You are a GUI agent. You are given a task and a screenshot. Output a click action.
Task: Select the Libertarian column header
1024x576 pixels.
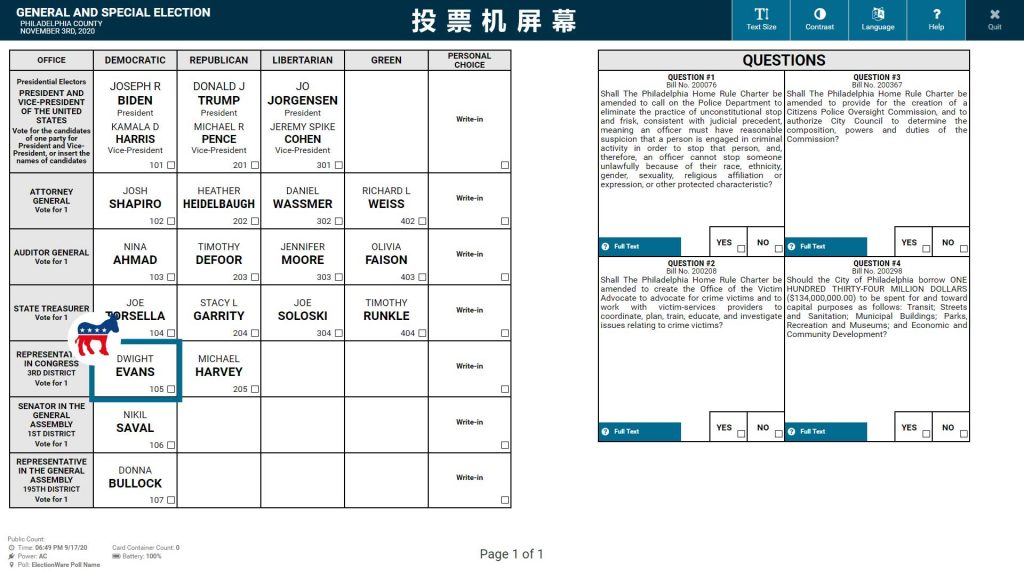click(x=302, y=60)
